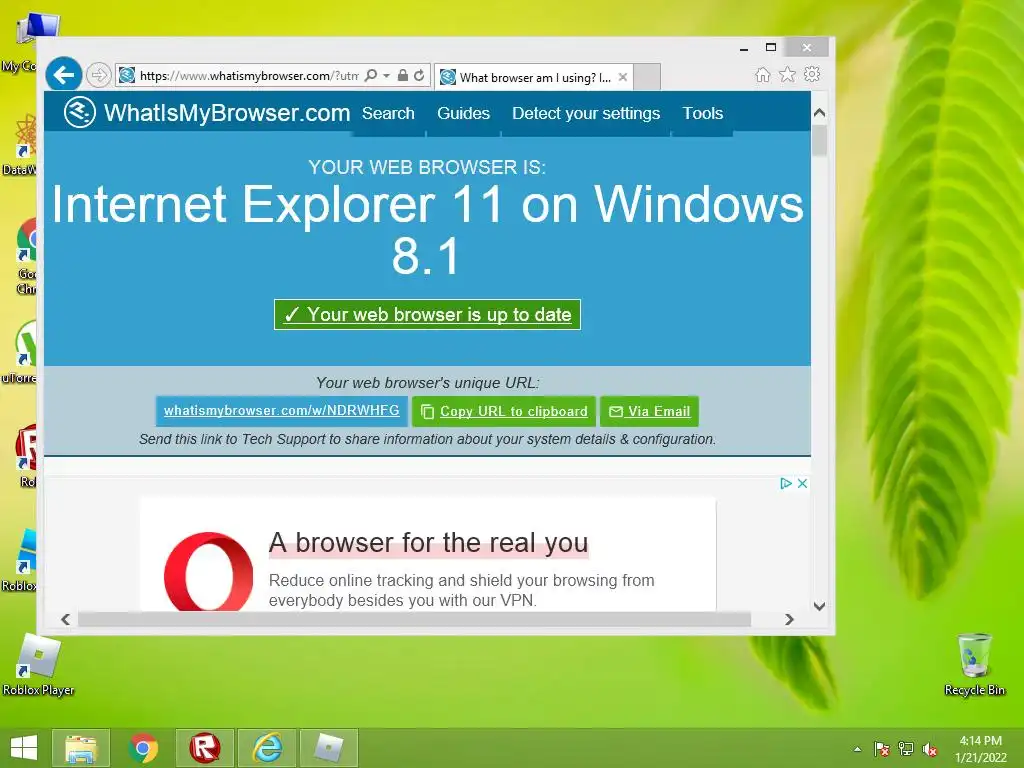
Task: Click the horizontal scrollbar right arrow
Action: tap(790, 619)
